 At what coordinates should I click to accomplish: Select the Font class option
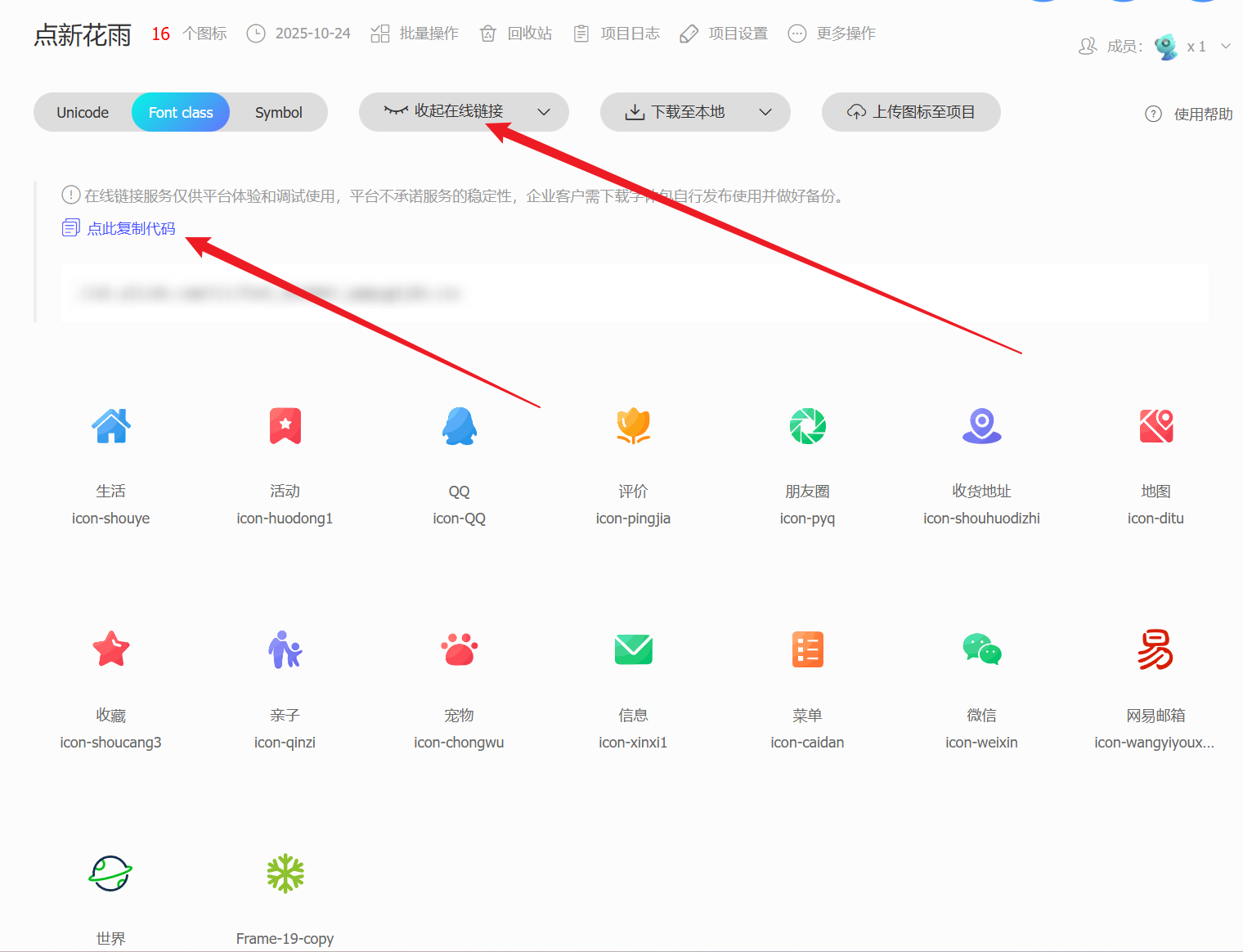coord(181,113)
